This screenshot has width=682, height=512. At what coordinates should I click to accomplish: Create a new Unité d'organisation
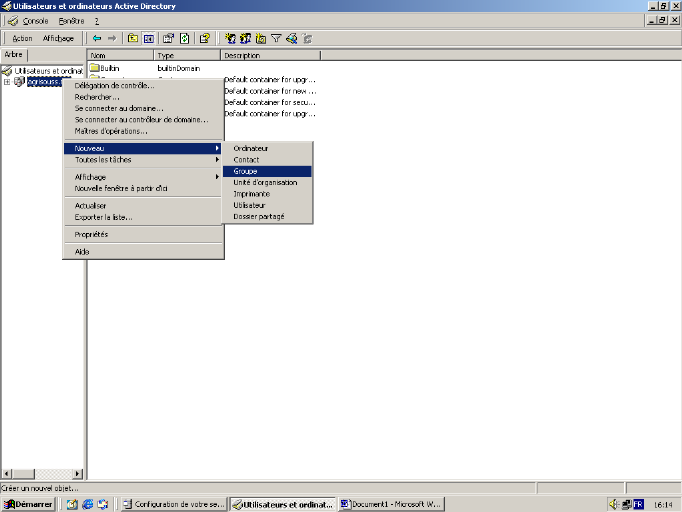click(267, 183)
